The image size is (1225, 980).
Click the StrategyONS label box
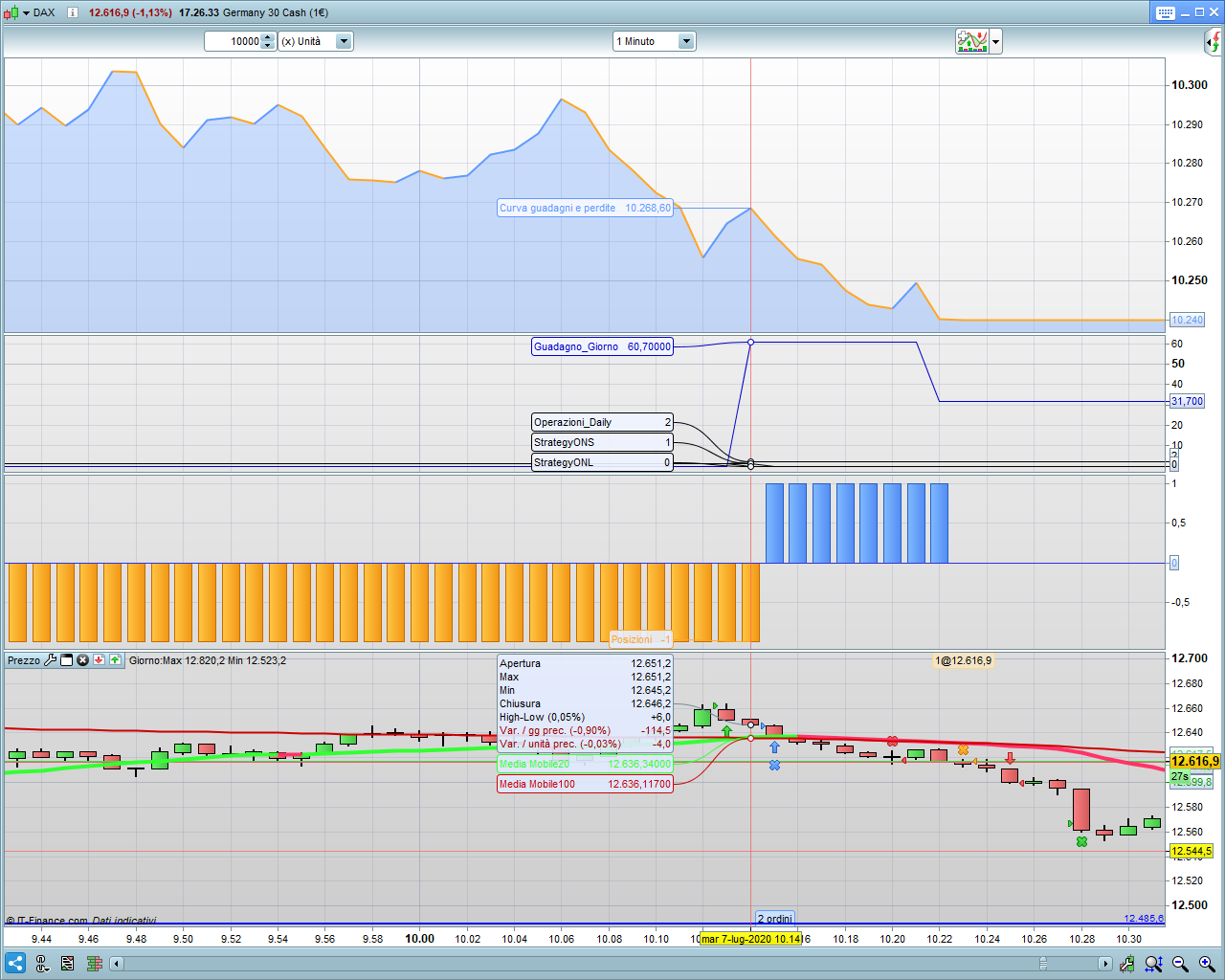tap(602, 442)
